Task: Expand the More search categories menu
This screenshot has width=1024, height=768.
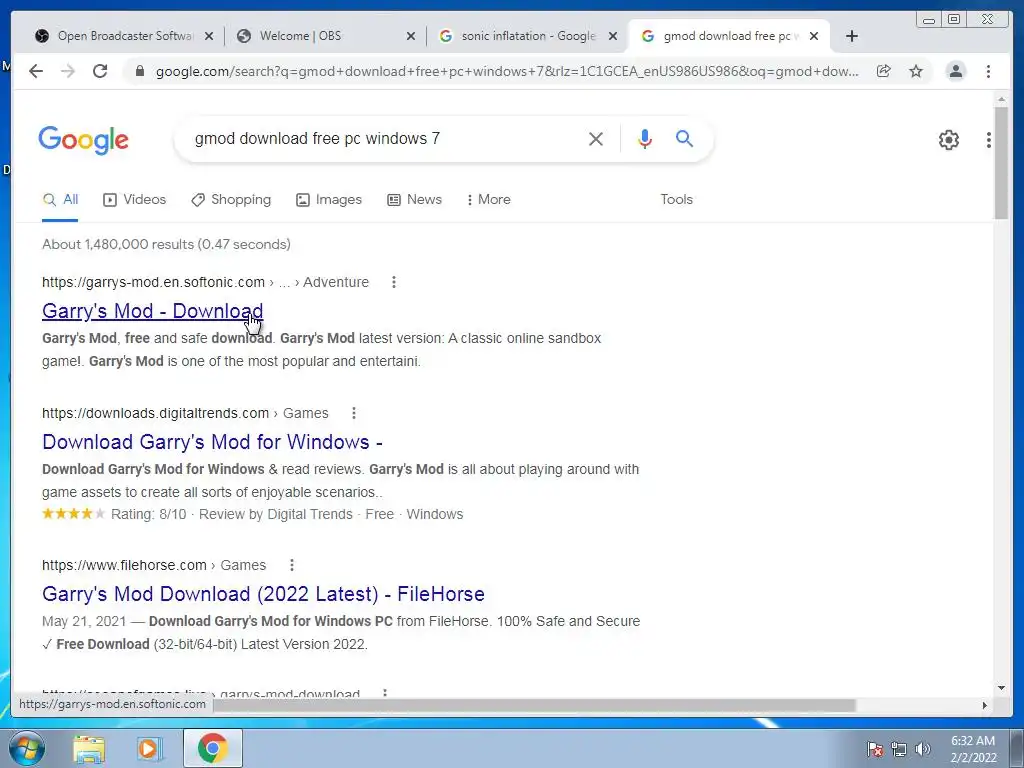Action: pyautogui.click(x=488, y=200)
